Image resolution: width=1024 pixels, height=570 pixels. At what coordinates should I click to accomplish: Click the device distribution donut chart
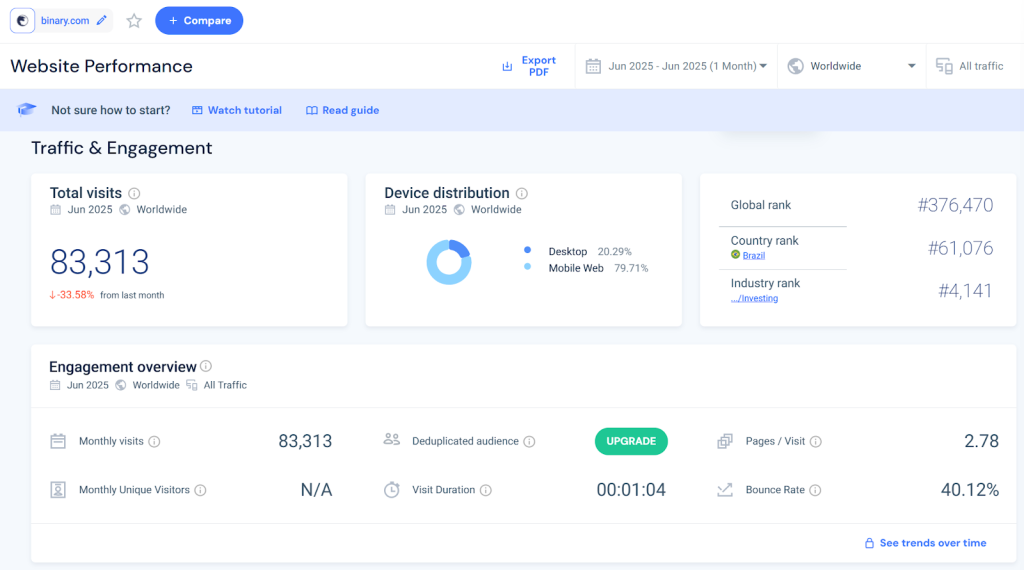[x=449, y=262]
